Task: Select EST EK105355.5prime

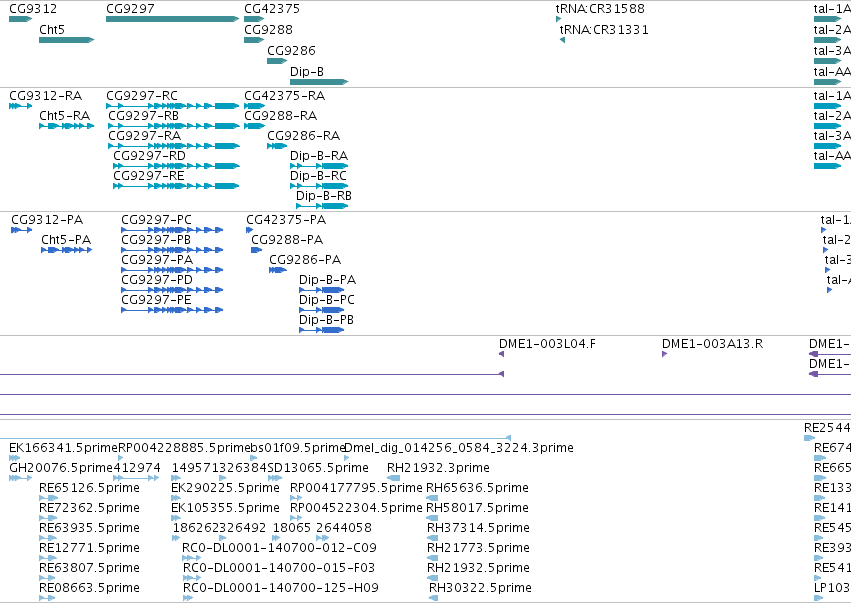Action: pyautogui.click(x=225, y=508)
